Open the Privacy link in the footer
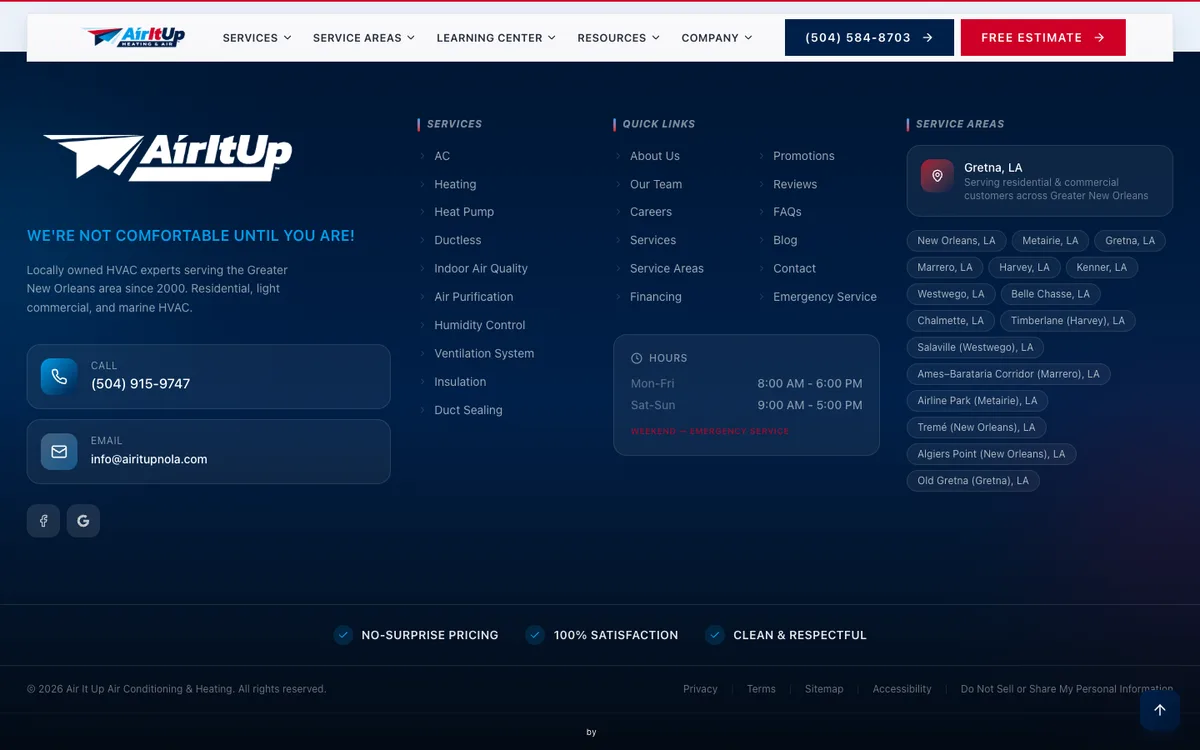The image size is (1200, 750). (700, 689)
